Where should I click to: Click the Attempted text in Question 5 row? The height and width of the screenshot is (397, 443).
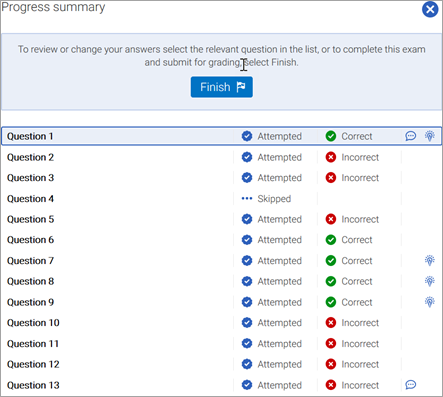(279, 219)
